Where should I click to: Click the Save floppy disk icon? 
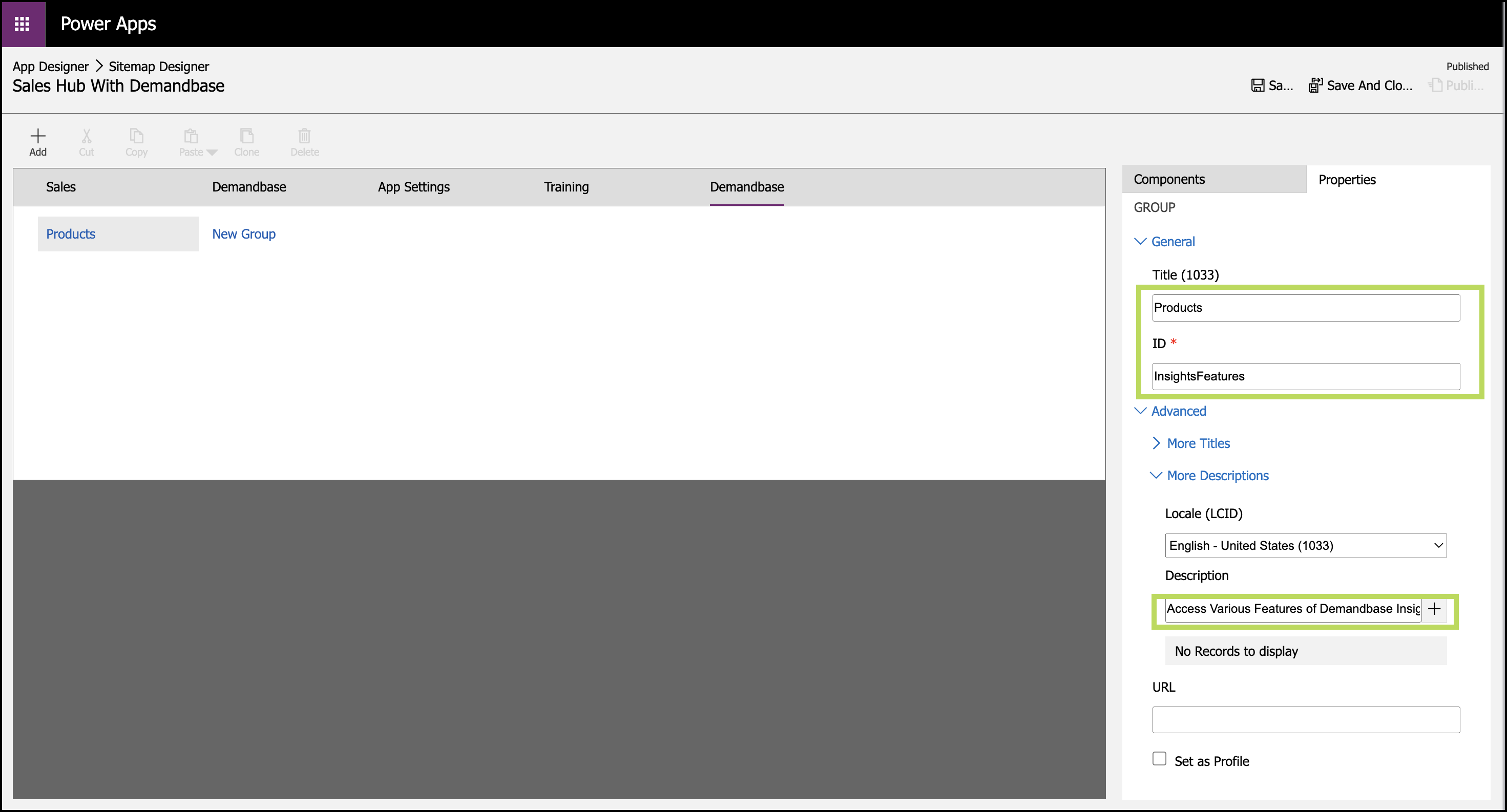point(1257,86)
